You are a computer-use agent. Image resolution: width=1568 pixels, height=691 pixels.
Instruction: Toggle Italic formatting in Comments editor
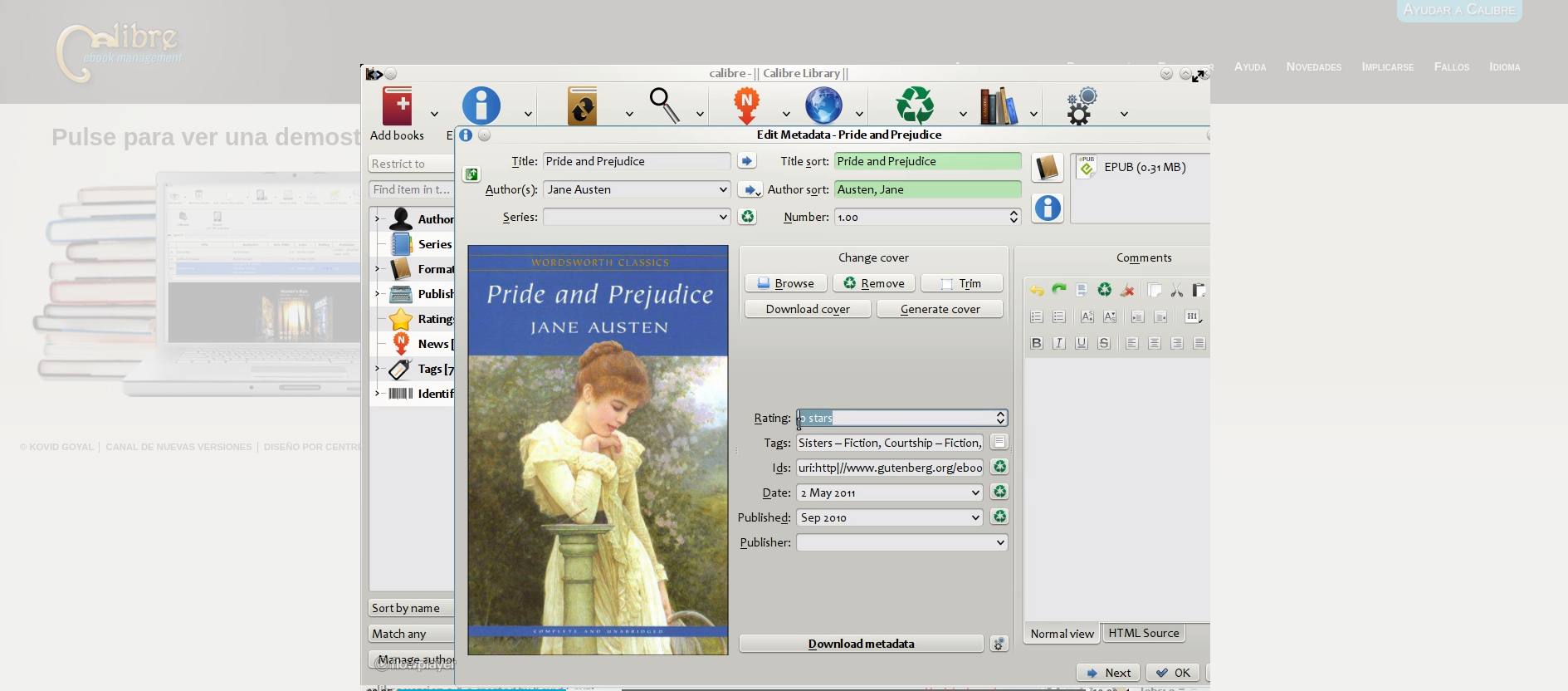[1059, 343]
